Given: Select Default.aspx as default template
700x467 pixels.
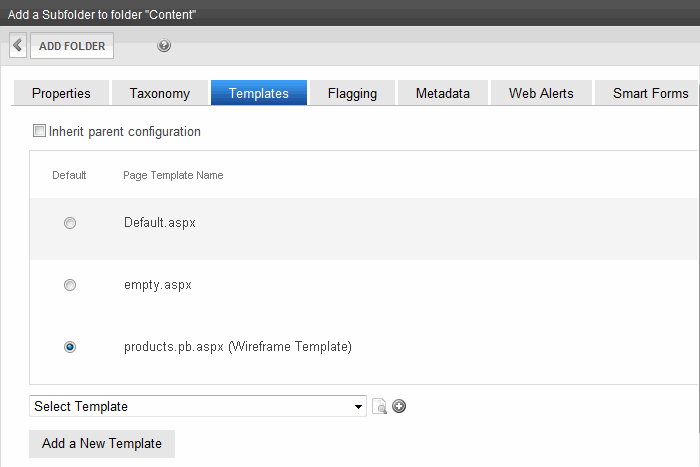Looking at the screenshot, I should (x=70, y=223).
